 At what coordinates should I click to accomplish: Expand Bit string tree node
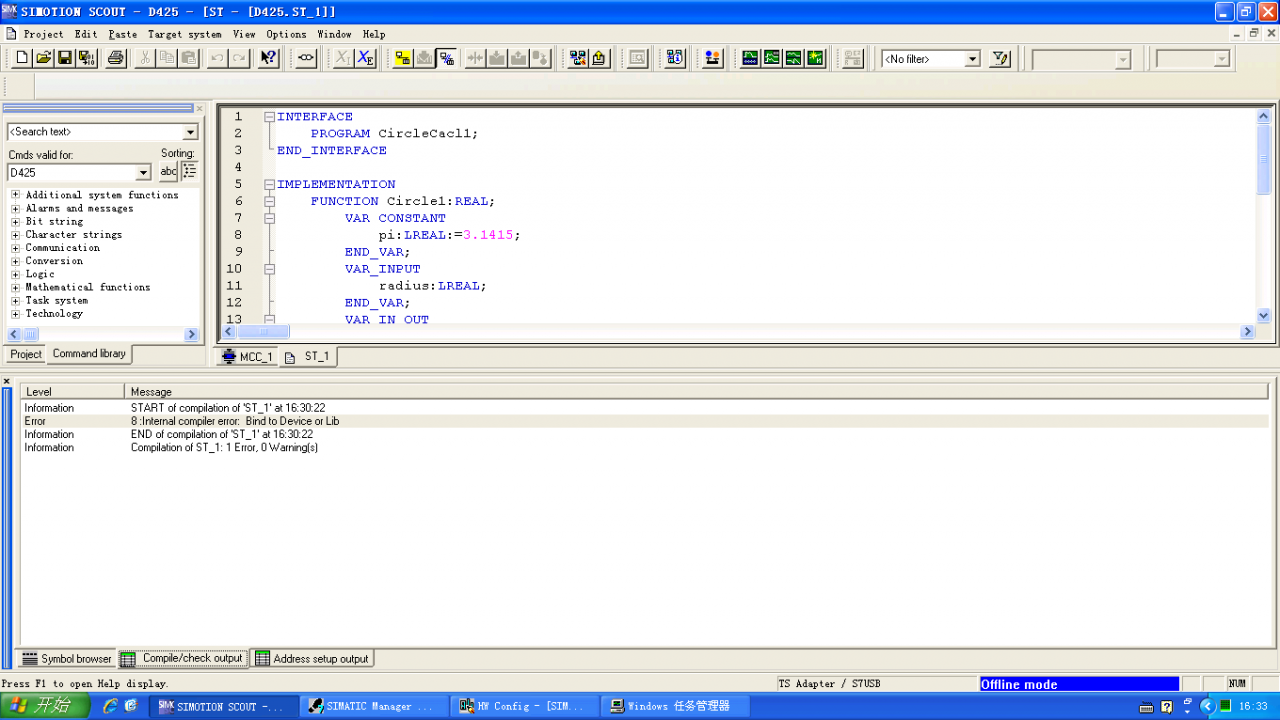[x=15, y=221]
